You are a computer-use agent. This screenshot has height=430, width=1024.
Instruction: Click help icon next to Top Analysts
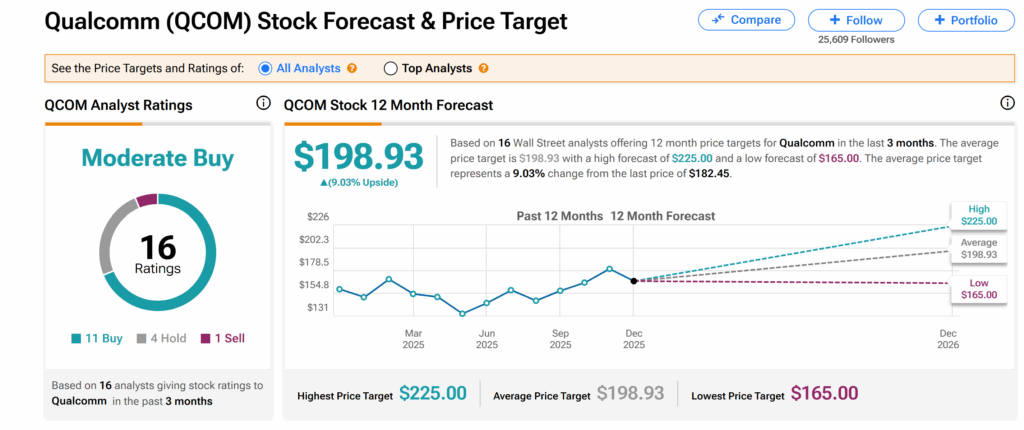click(484, 69)
